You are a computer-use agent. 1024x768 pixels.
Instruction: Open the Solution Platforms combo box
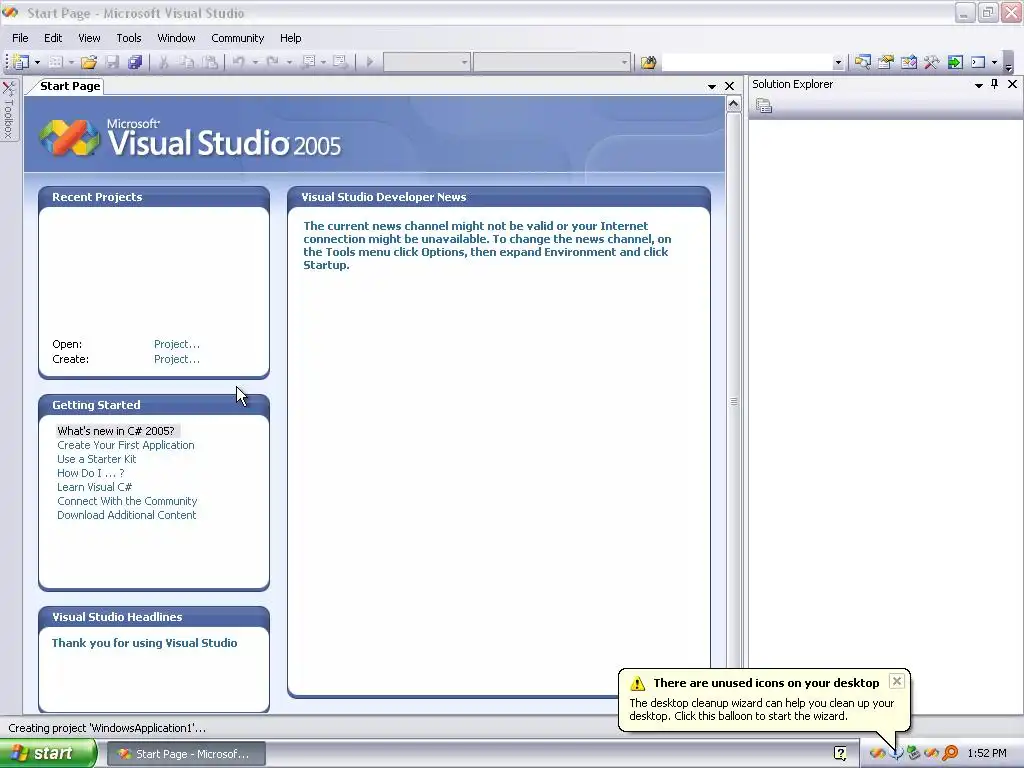[552, 62]
